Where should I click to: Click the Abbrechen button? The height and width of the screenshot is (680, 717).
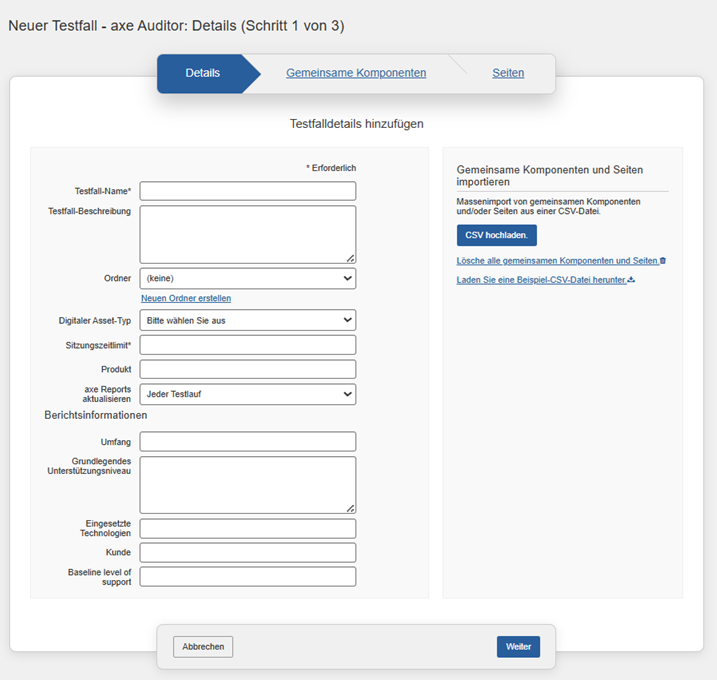point(203,647)
